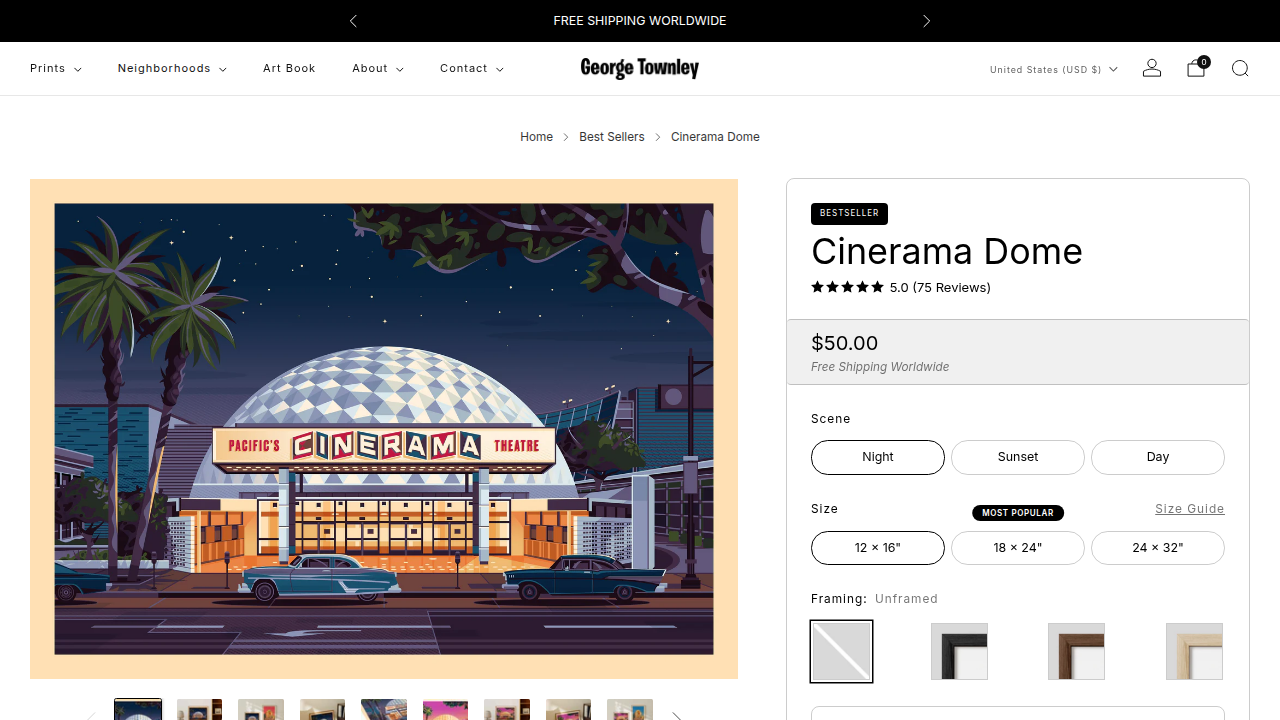Click the Cinerama Dome main product image

point(384,429)
